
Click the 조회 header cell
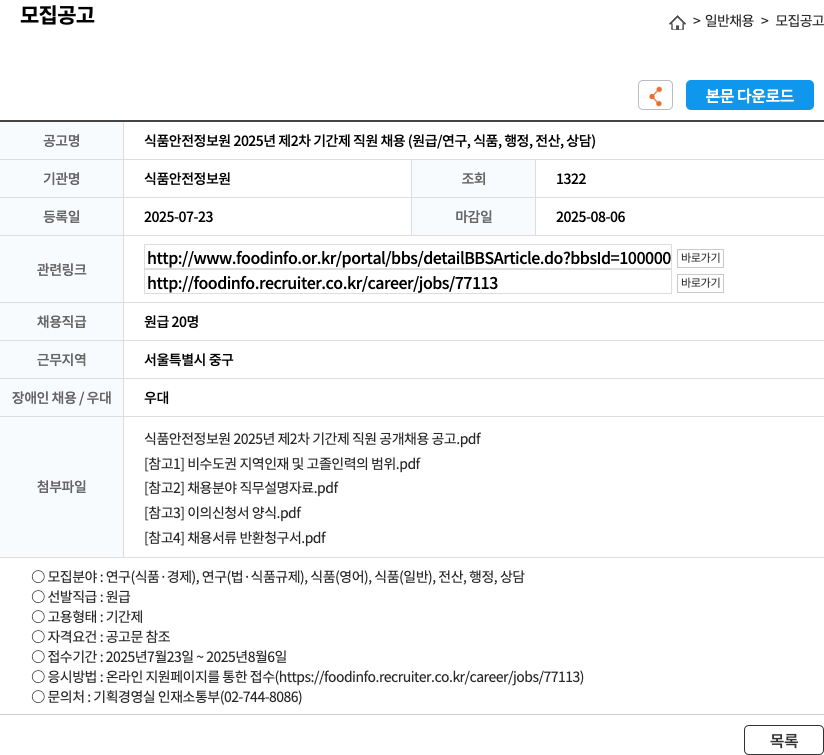tap(473, 179)
